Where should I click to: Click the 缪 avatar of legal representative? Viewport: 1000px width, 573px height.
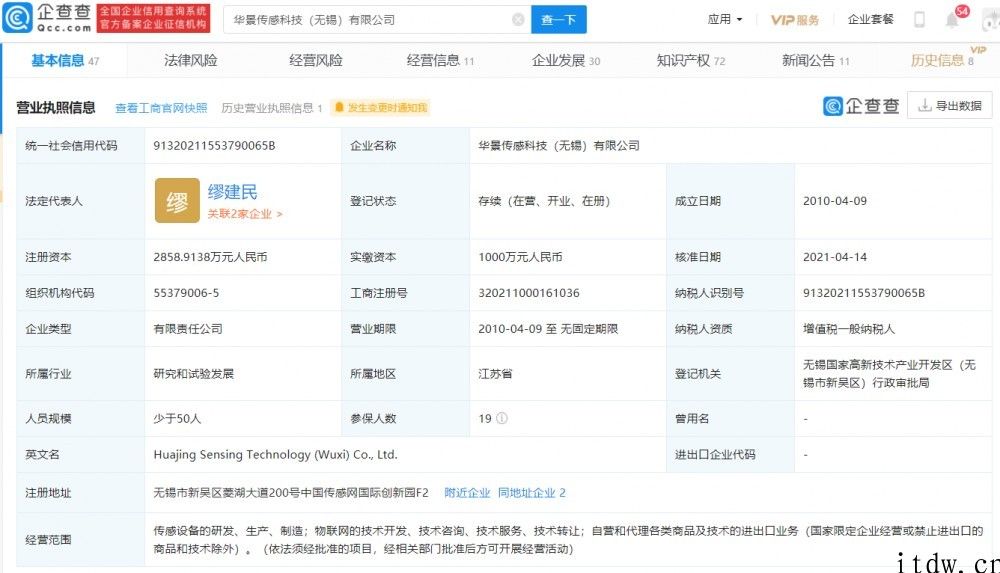(x=177, y=201)
